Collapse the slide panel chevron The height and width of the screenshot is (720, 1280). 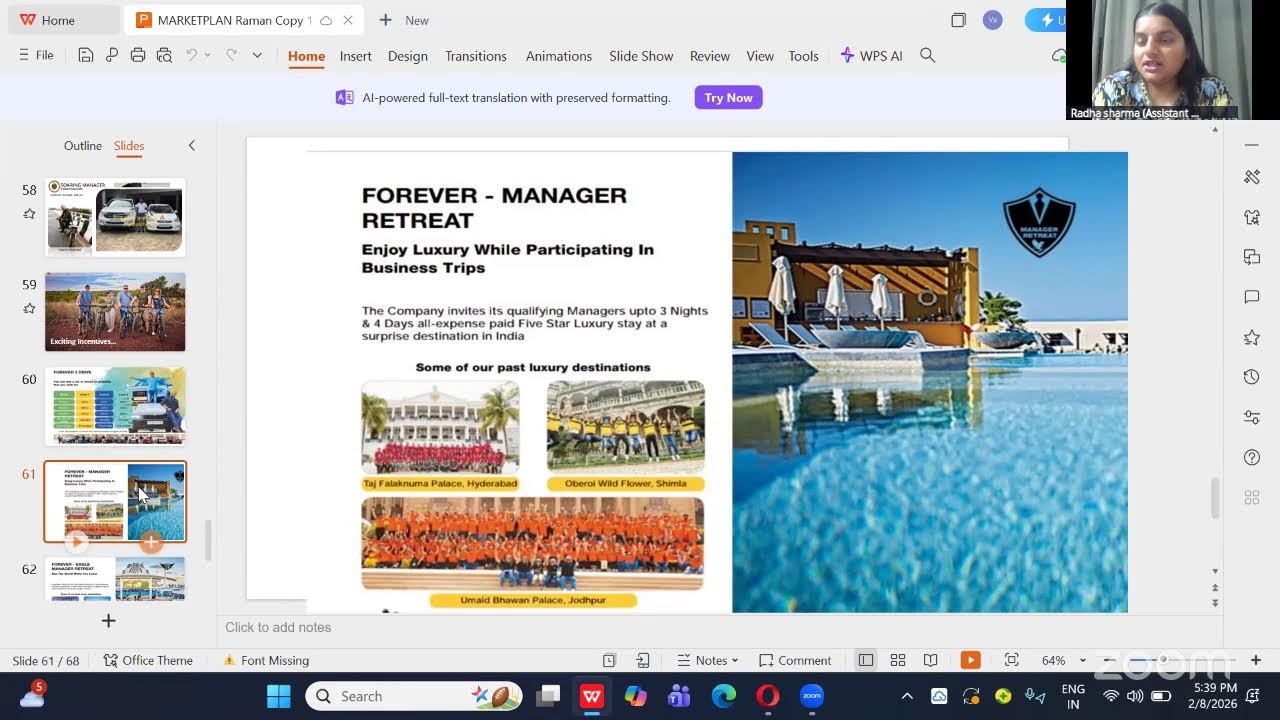coord(192,146)
